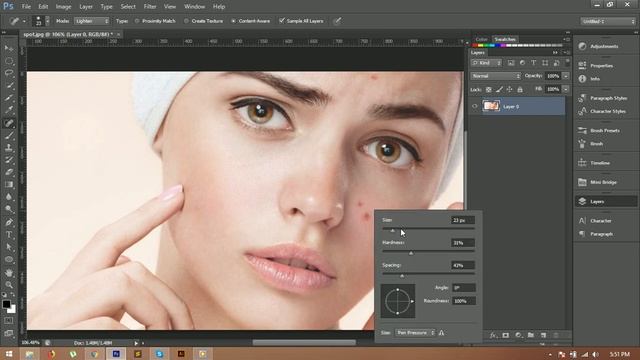Toggle pixel layer filter icon
Viewport: 640px width, 360px height.
pos(511,63)
